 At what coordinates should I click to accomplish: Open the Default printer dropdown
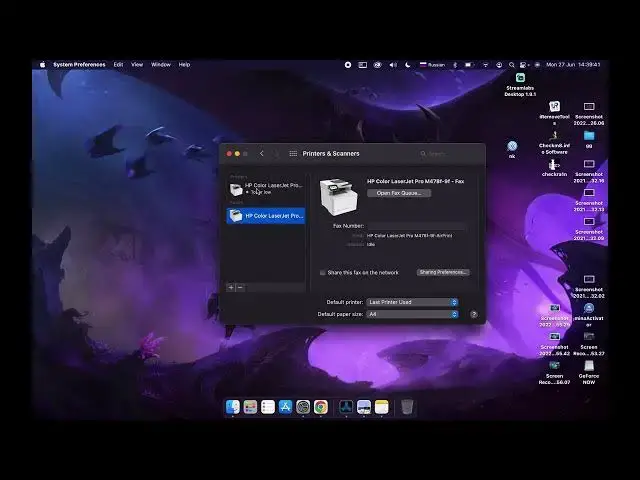point(412,302)
